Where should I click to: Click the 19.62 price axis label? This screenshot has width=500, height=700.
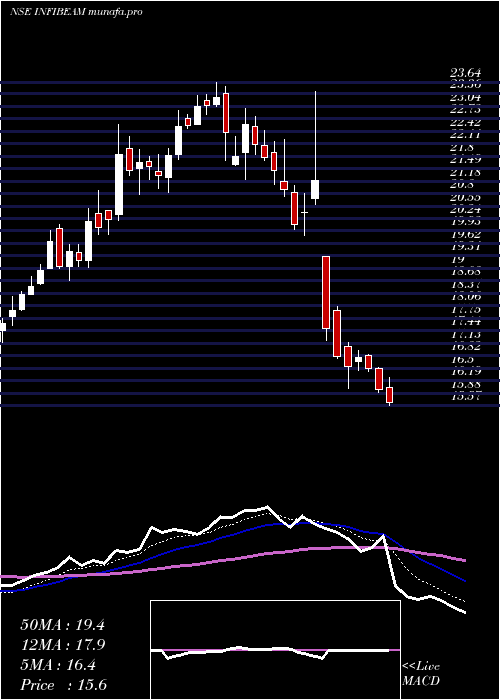tap(465, 235)
